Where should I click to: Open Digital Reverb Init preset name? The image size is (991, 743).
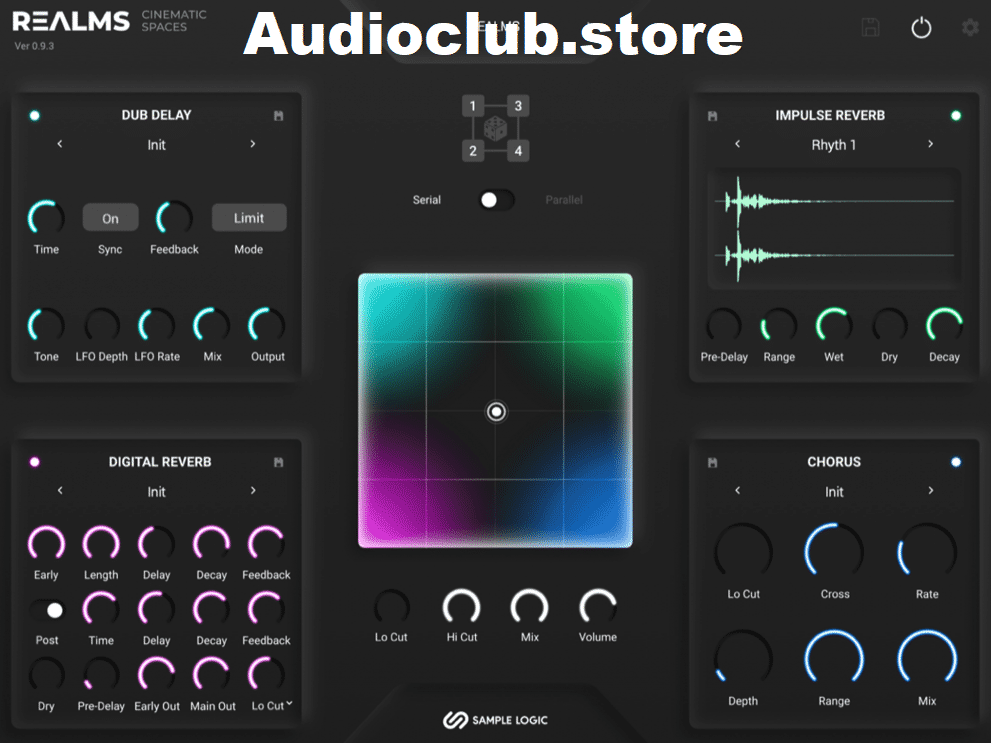tap(156, 492)
